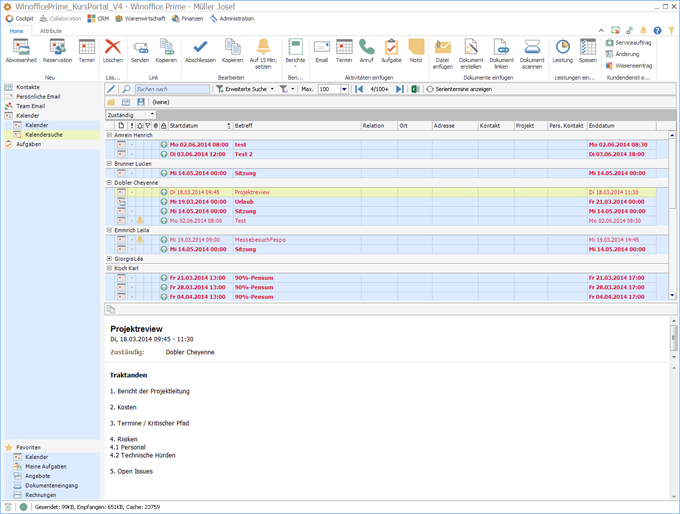
Task: Click the Senden link icon
Action: (x=140, y=51)
